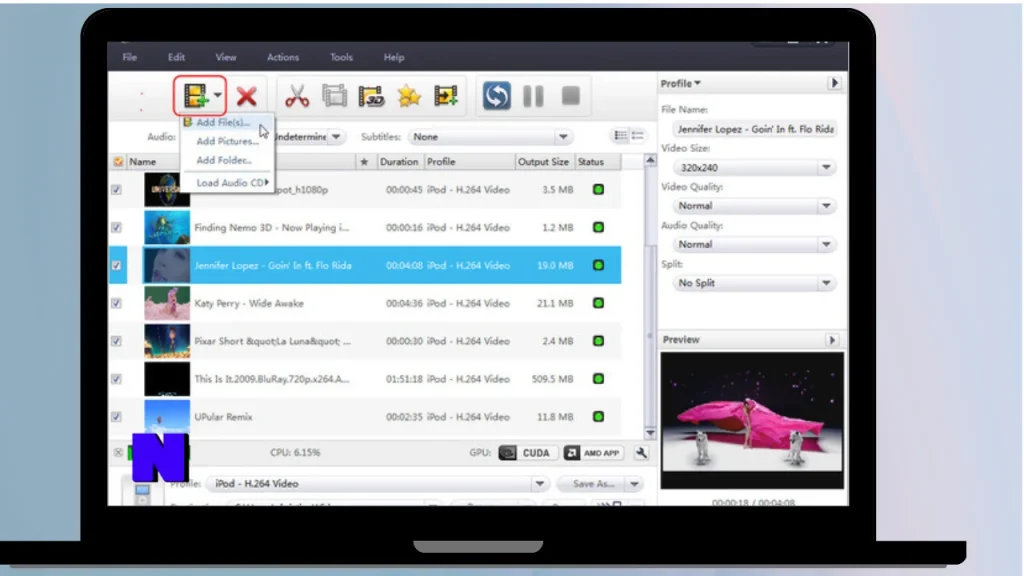Collapse the Profile panel with arrow
1024x576 pixels.
click(x=834, y=83)
